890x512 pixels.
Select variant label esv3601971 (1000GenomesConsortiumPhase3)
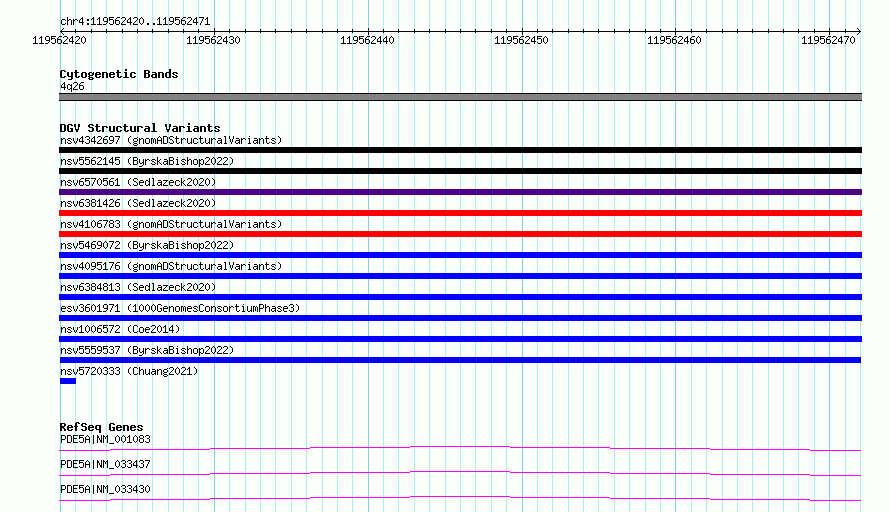[180, 308]
